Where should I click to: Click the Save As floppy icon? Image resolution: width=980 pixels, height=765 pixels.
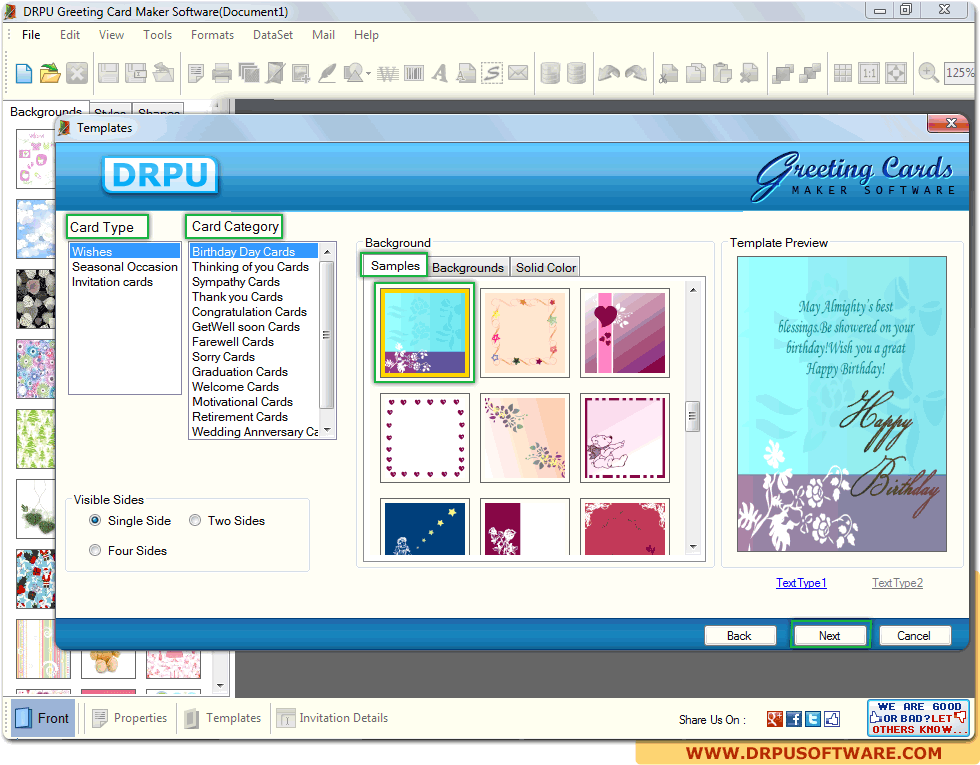(x=136, y=73)
